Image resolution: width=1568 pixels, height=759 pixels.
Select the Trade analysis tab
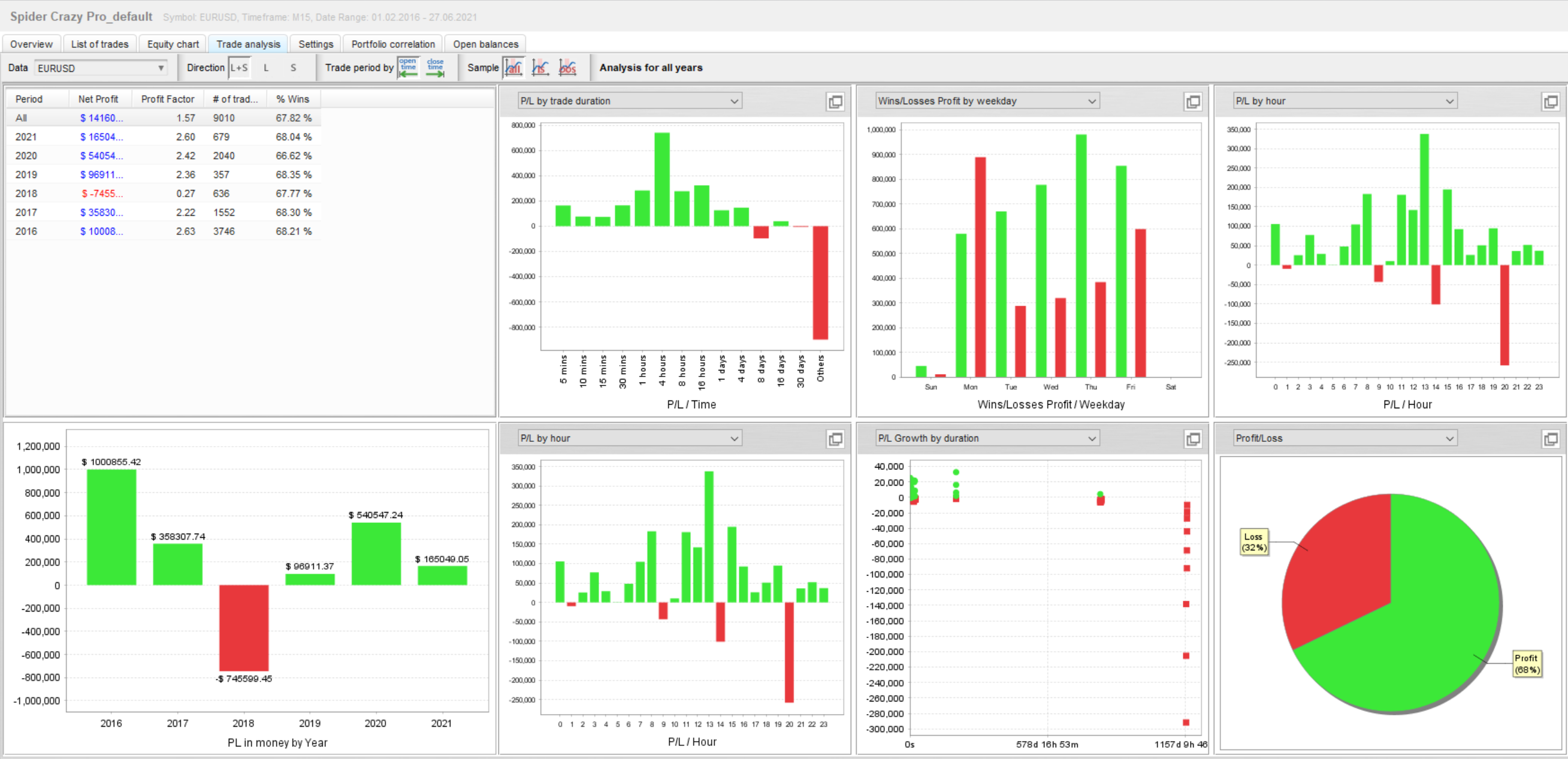248,44
